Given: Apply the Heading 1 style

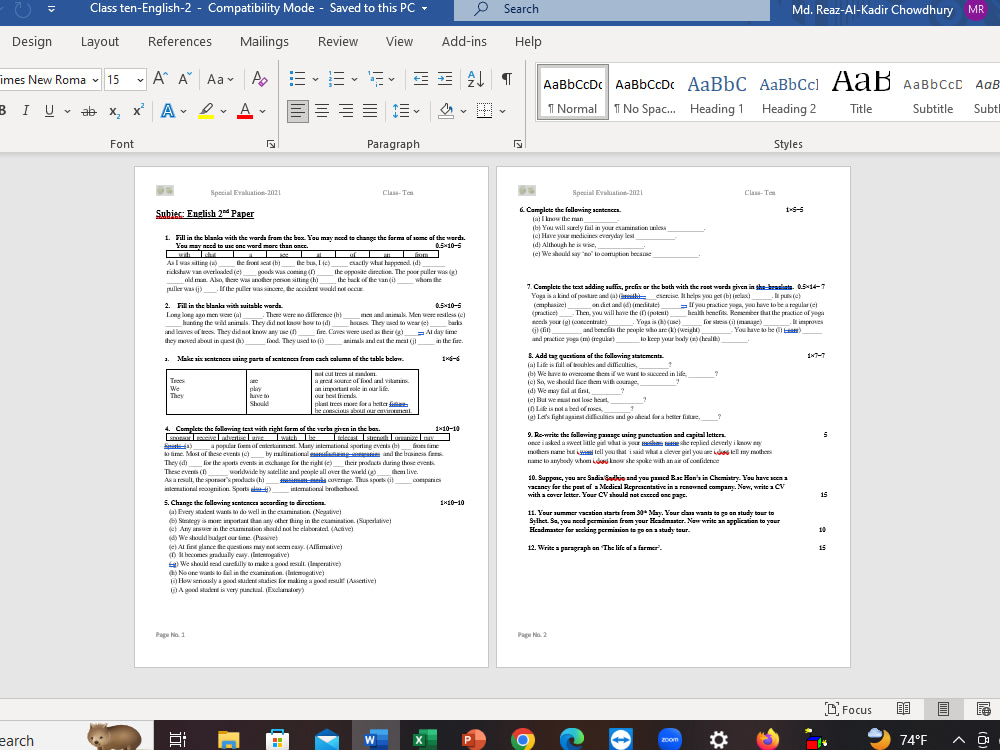Looking at the screenshot, I should click(717, 93).
